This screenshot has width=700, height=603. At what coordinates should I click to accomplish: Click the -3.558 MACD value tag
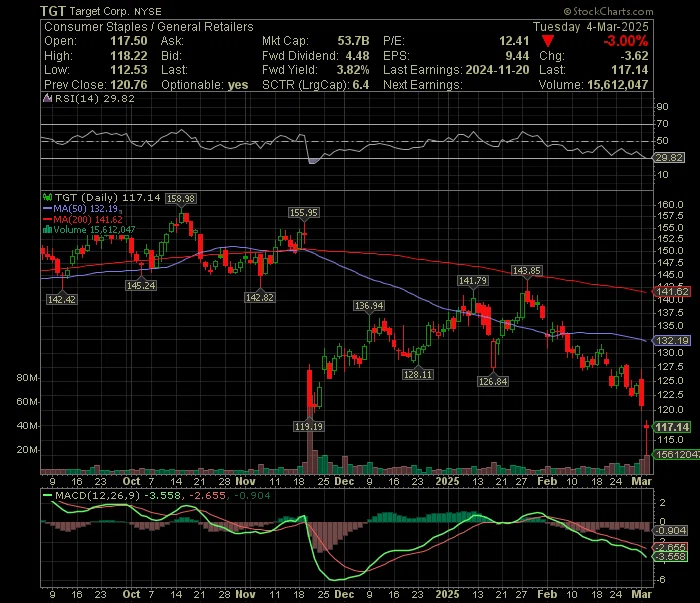point(670,557)
